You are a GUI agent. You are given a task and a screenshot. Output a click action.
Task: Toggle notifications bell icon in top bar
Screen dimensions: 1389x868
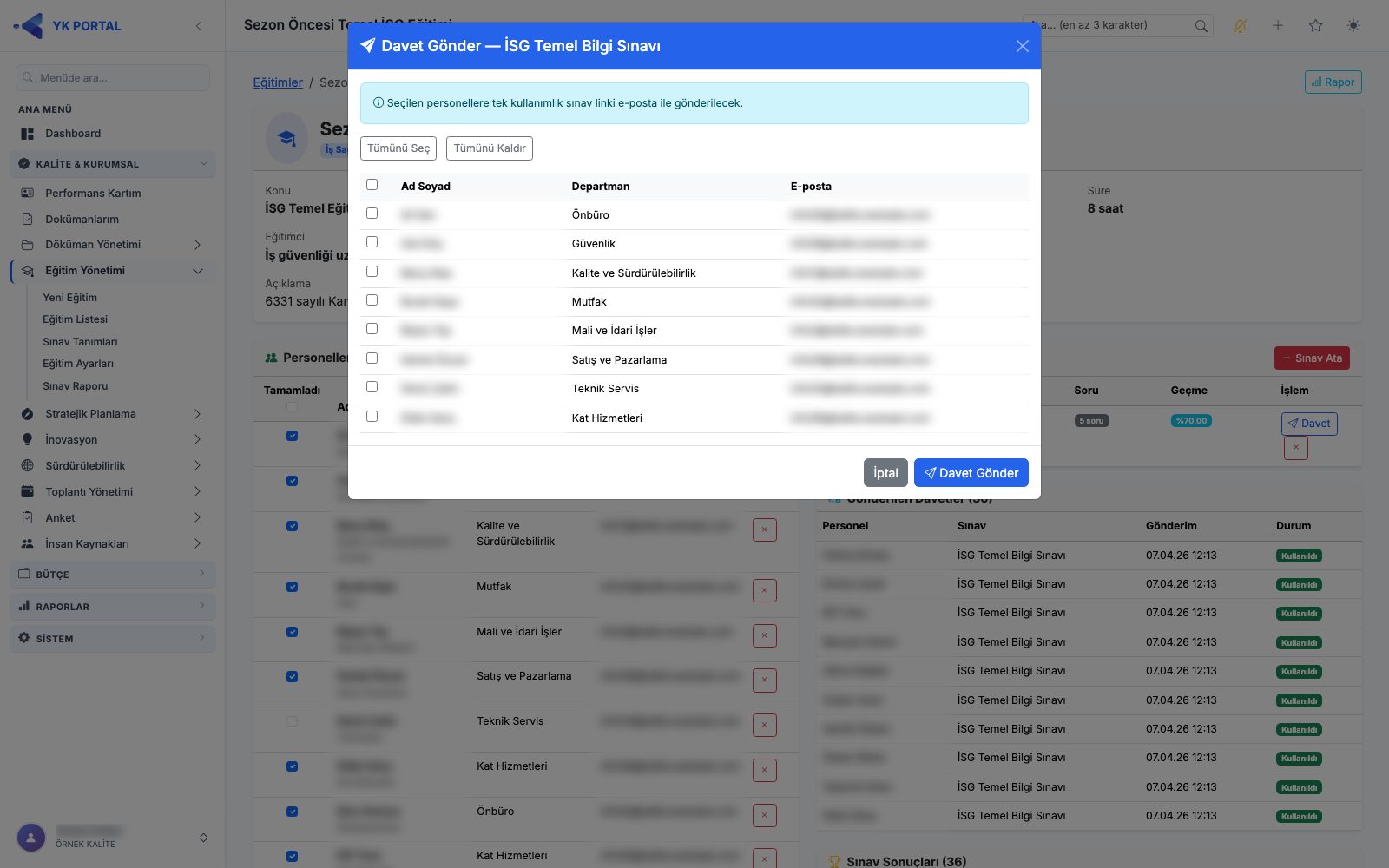tap(1240, 26)
